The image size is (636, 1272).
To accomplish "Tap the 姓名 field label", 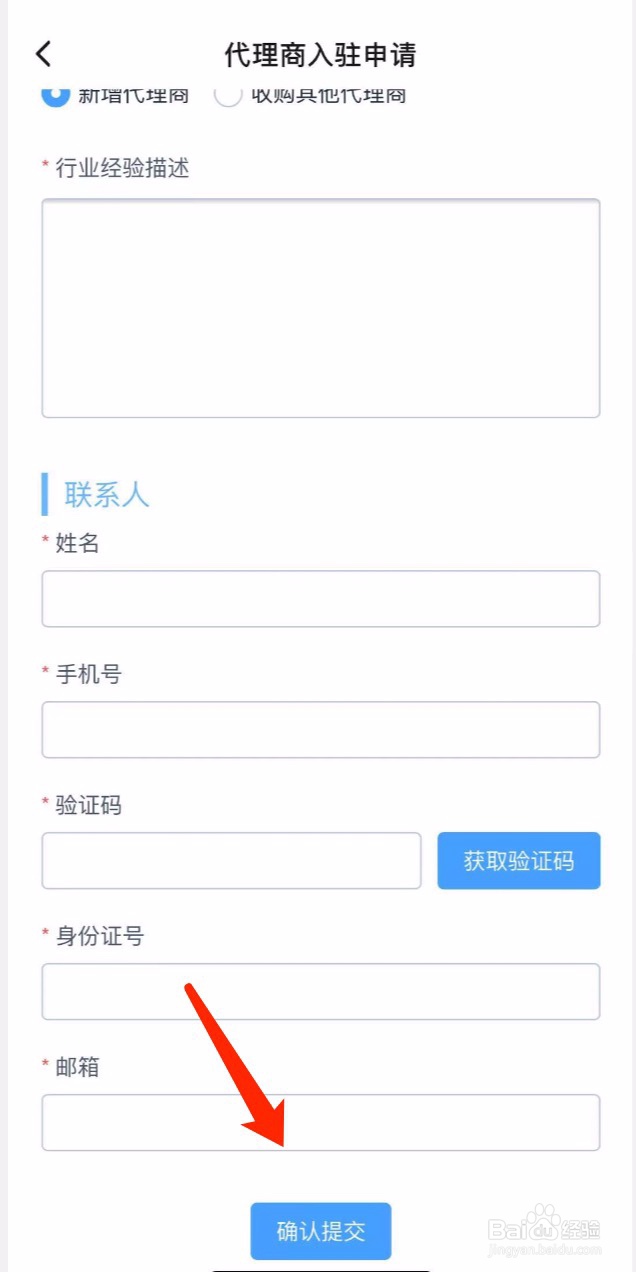I will tap(77, 543).
